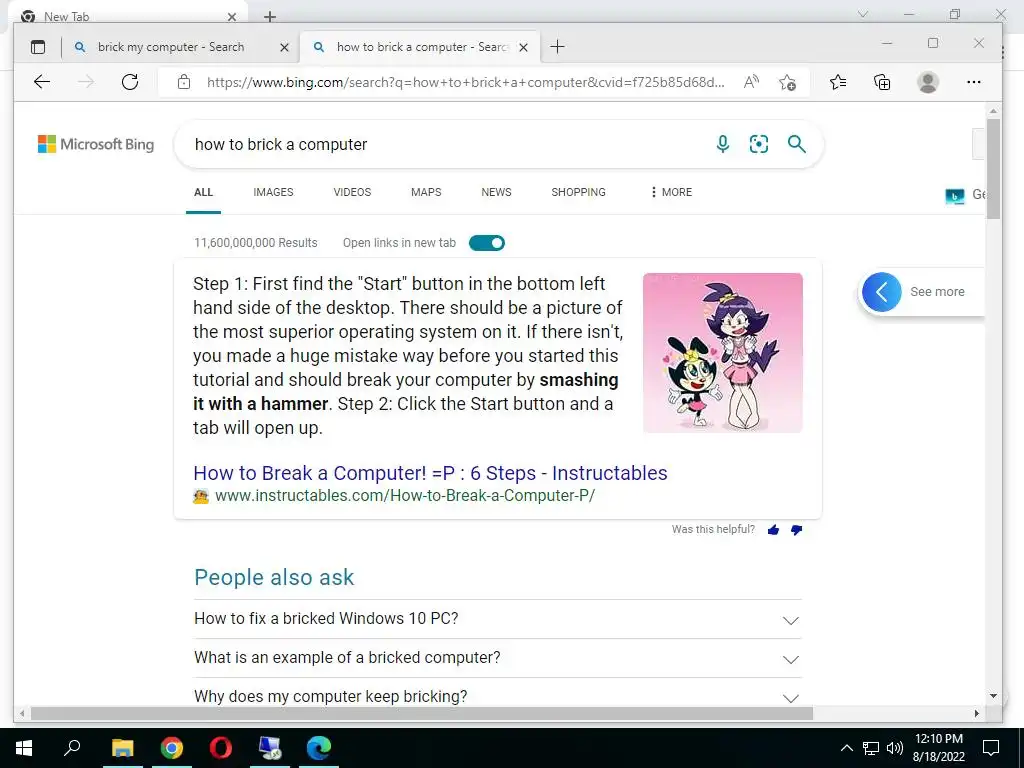Image resolution: width=1024 pixels, height=768 pixels.
Task: Click the scroll down arrow on page
Action: coord(993,696)
